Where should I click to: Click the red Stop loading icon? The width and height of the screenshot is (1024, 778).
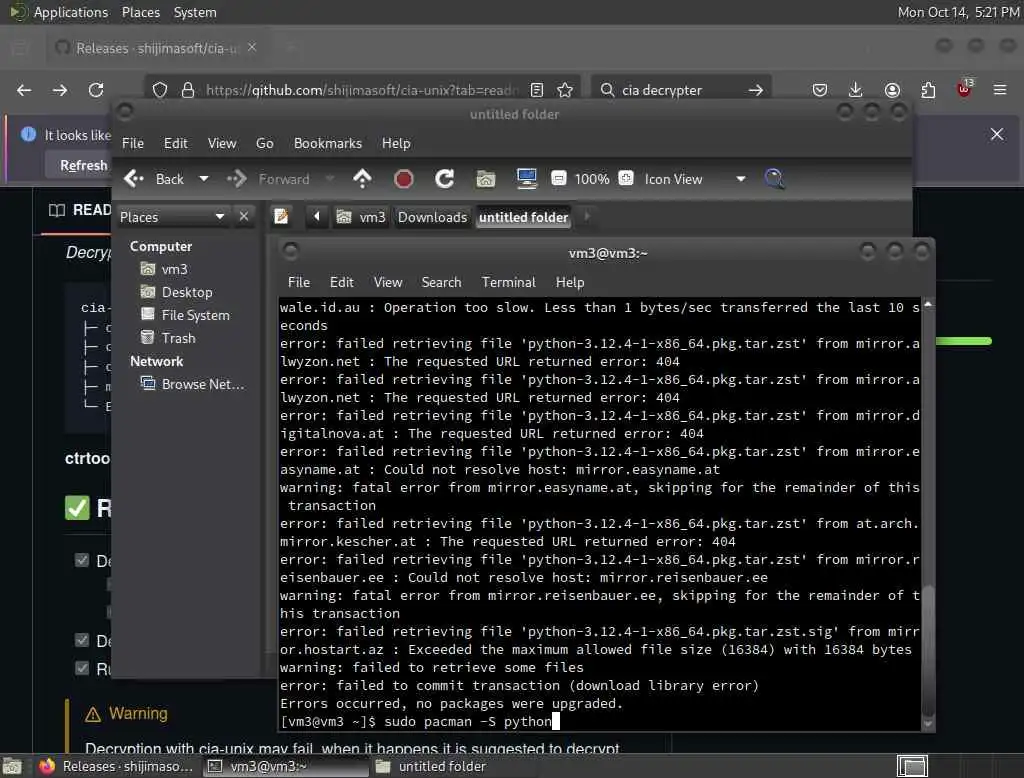pyautogui.click(x=404, y=178)
